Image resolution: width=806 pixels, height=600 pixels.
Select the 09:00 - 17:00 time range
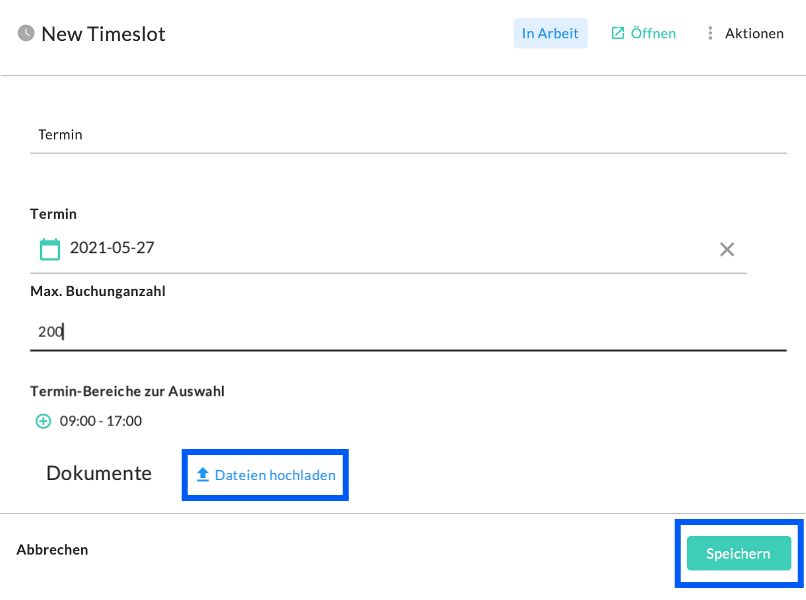(x=101, y=421)
